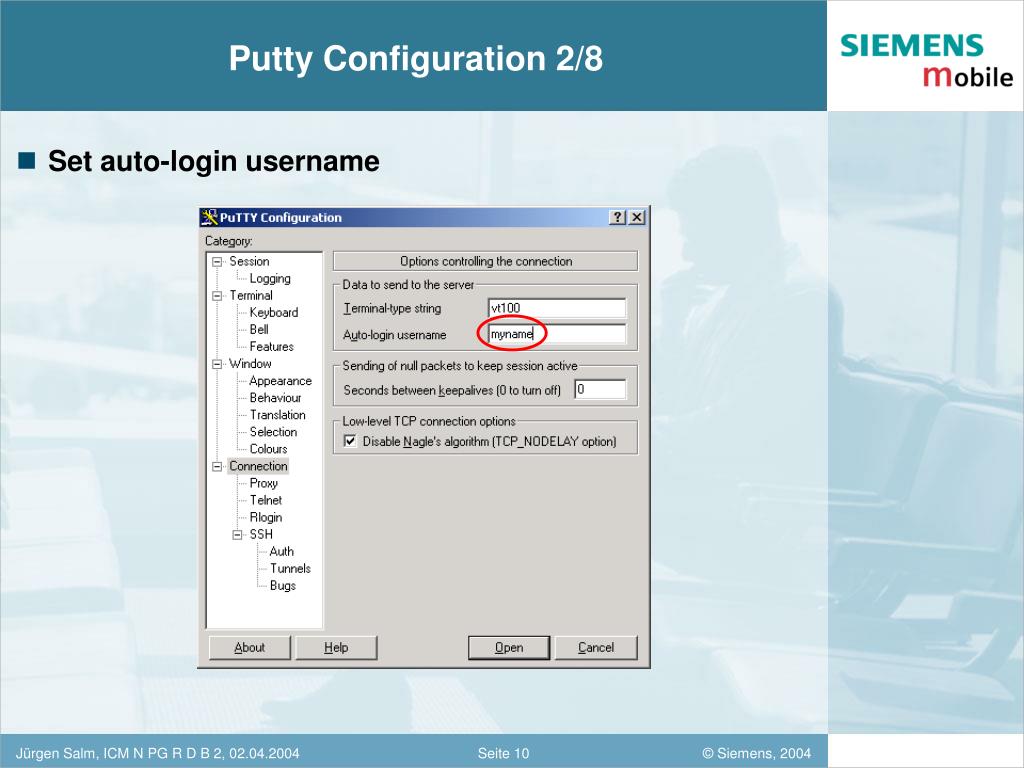
Task: Open the Features category
Action: pos(271,347)
